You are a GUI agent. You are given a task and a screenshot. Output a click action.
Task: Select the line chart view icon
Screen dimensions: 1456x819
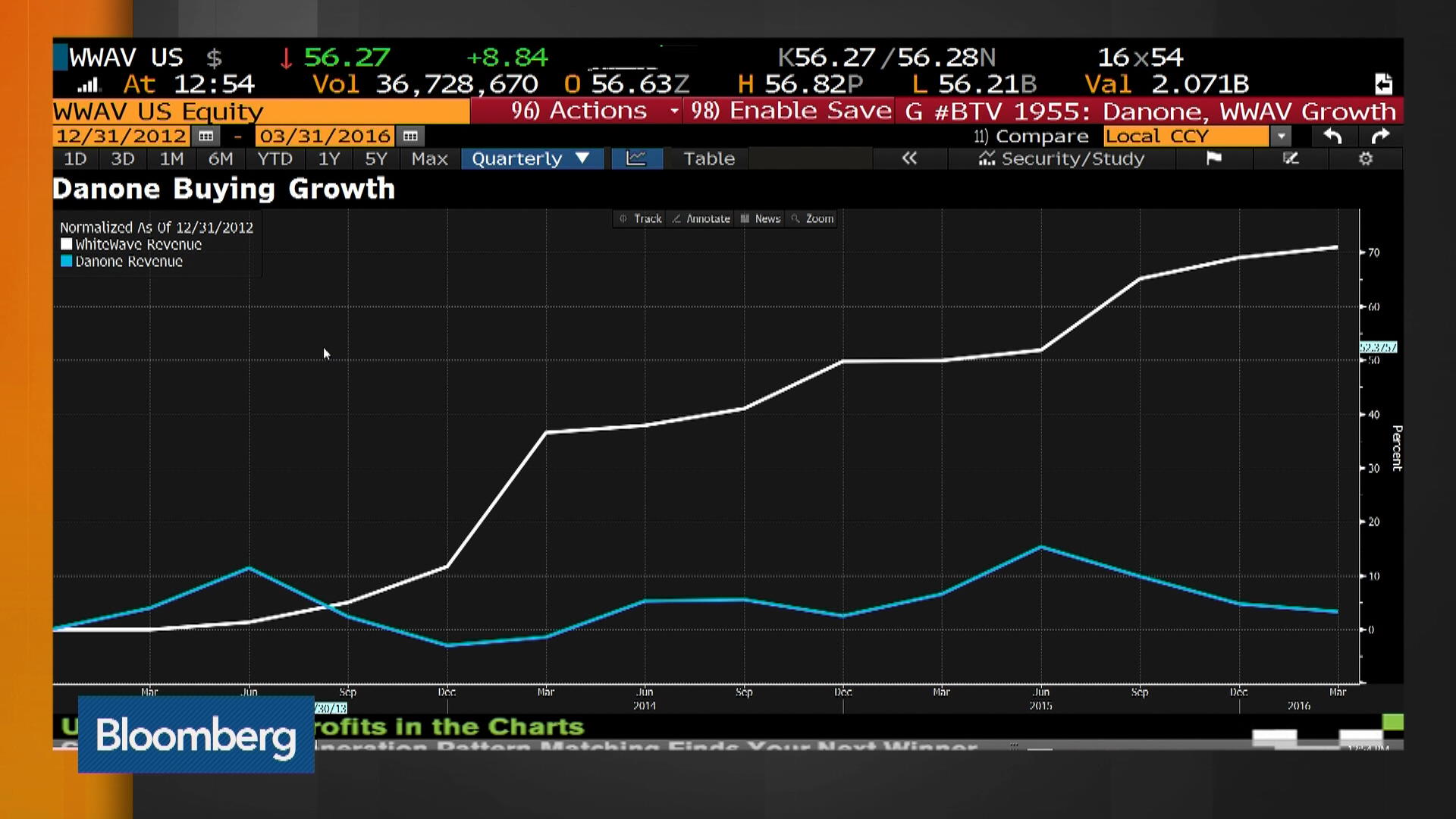click(636, 158)
